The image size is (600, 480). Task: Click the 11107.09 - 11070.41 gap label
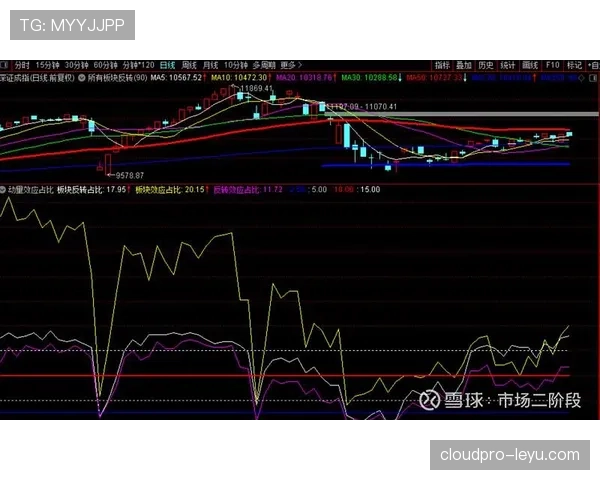click(362, 106)
